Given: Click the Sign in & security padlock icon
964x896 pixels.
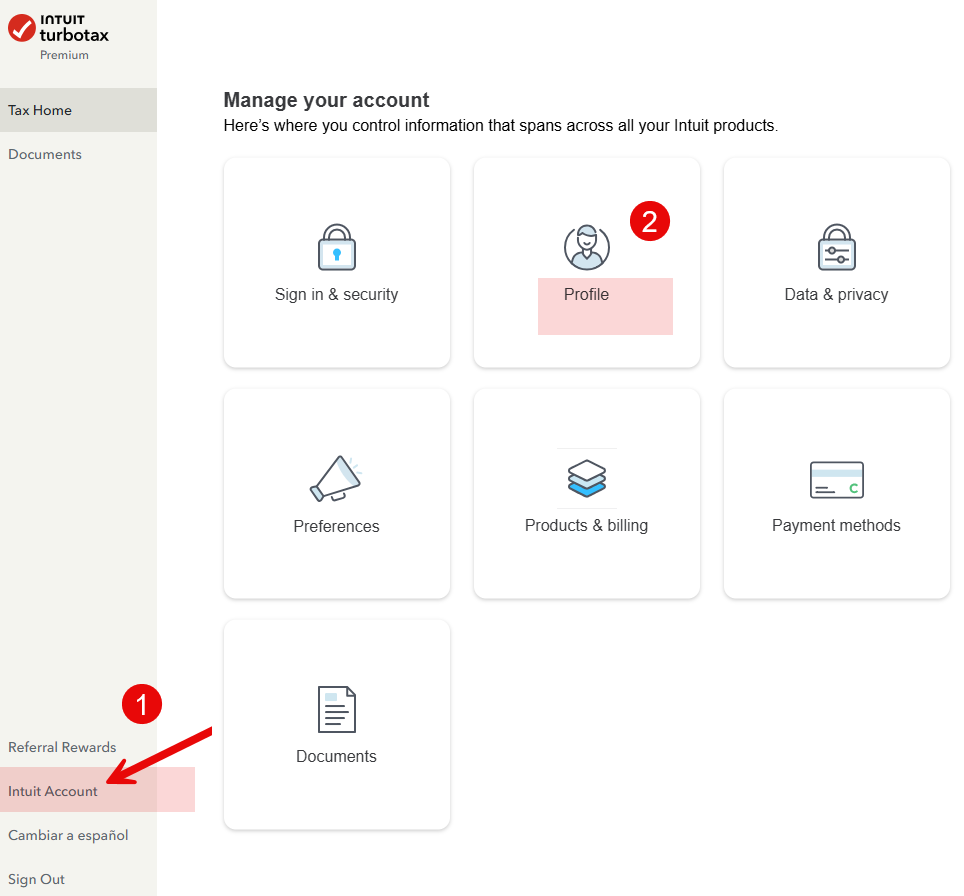Looking at the screenshot, I should point(337,247).
